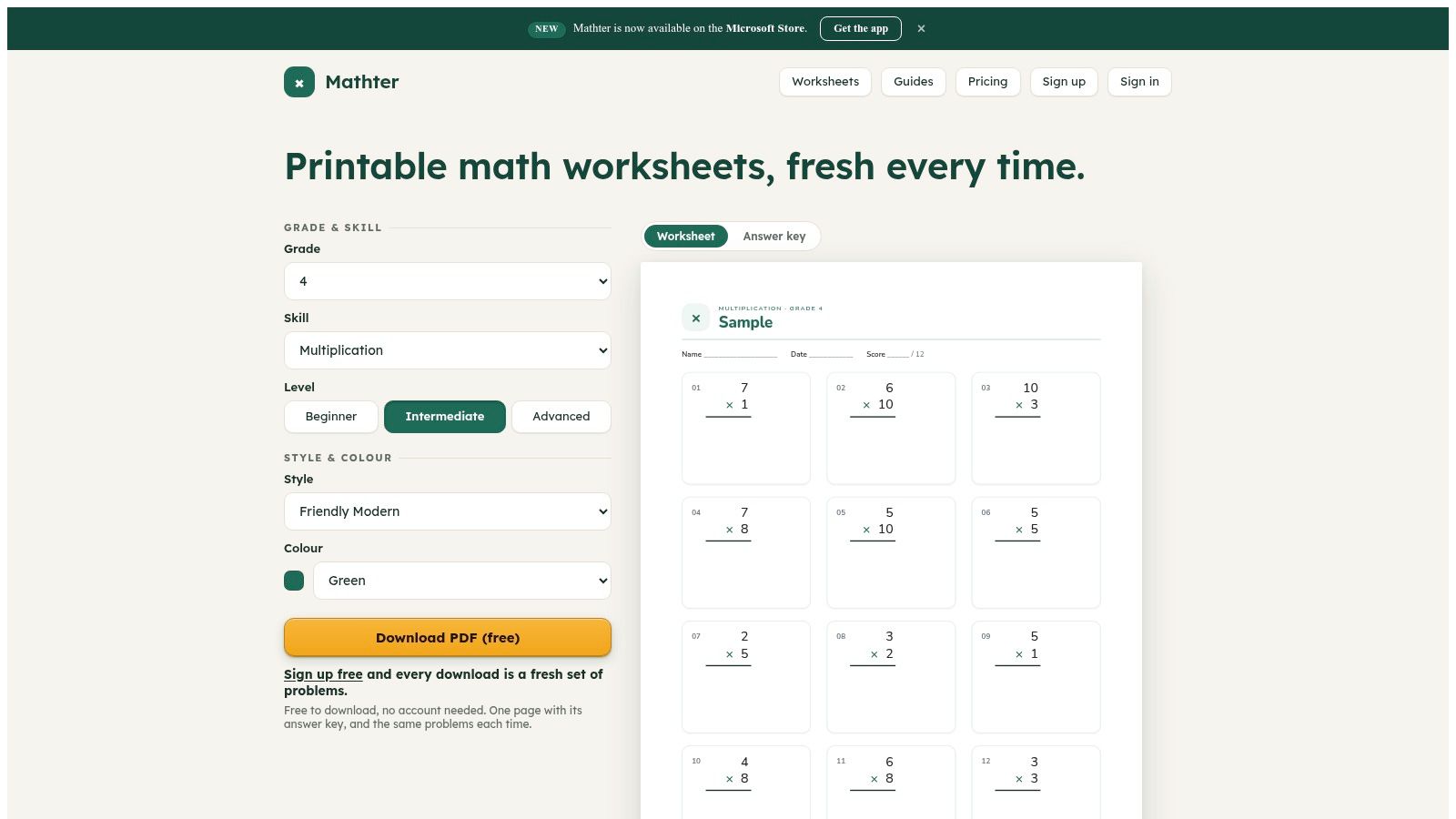Switch to the Answer key tab
This screenshot has width=1456, height=819.
pyautogui.click(x=774, y=237)
